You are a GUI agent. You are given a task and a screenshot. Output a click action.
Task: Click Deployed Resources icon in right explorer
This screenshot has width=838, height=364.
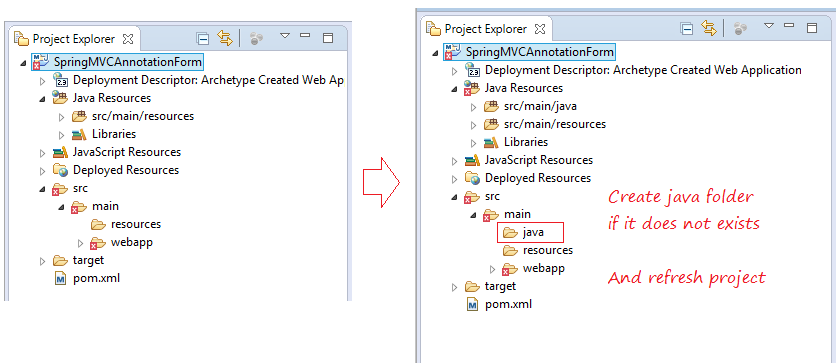(472, 178)
